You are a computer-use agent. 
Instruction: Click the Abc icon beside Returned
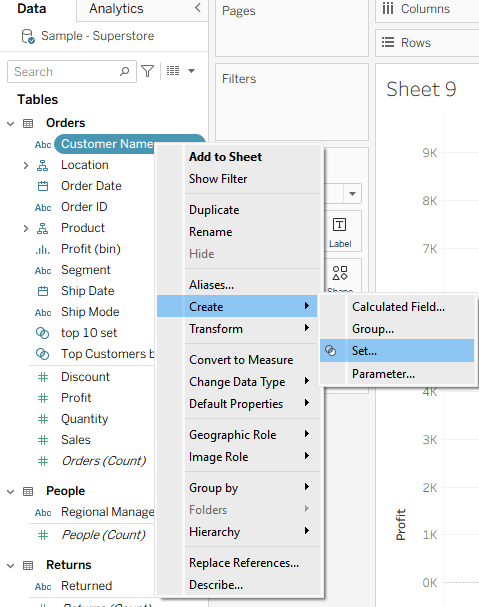[43, 586]
